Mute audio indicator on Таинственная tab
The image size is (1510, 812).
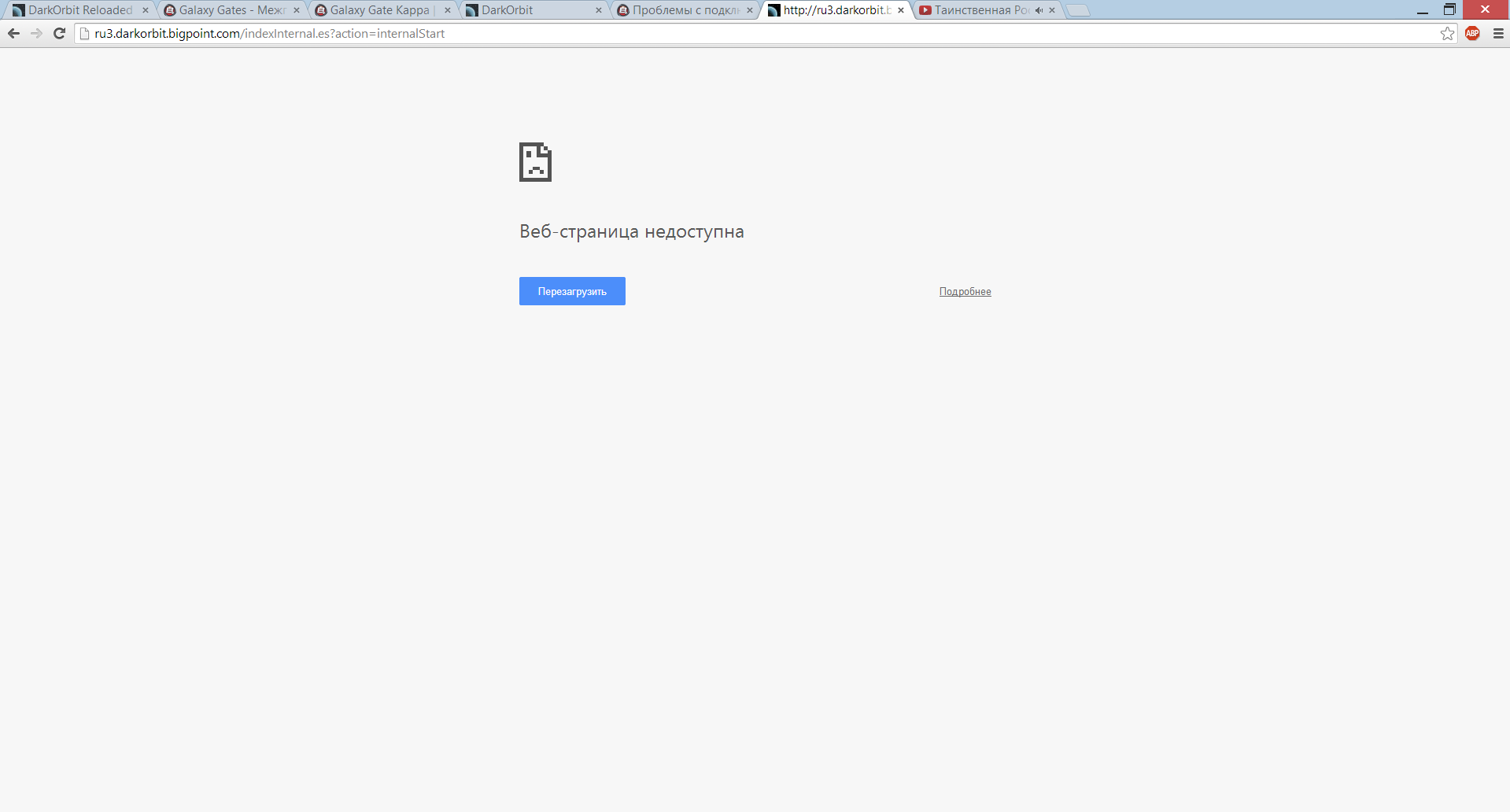[1039, 10]
